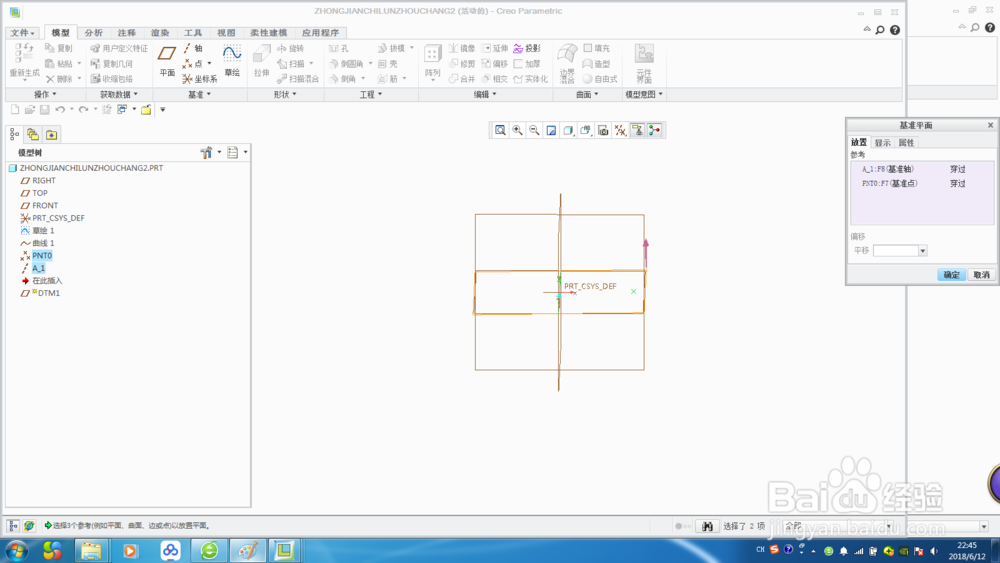Click the 重新生成 (Regenerate) icon
This screenshot has height=563, width=1000.
click(24, 62)
